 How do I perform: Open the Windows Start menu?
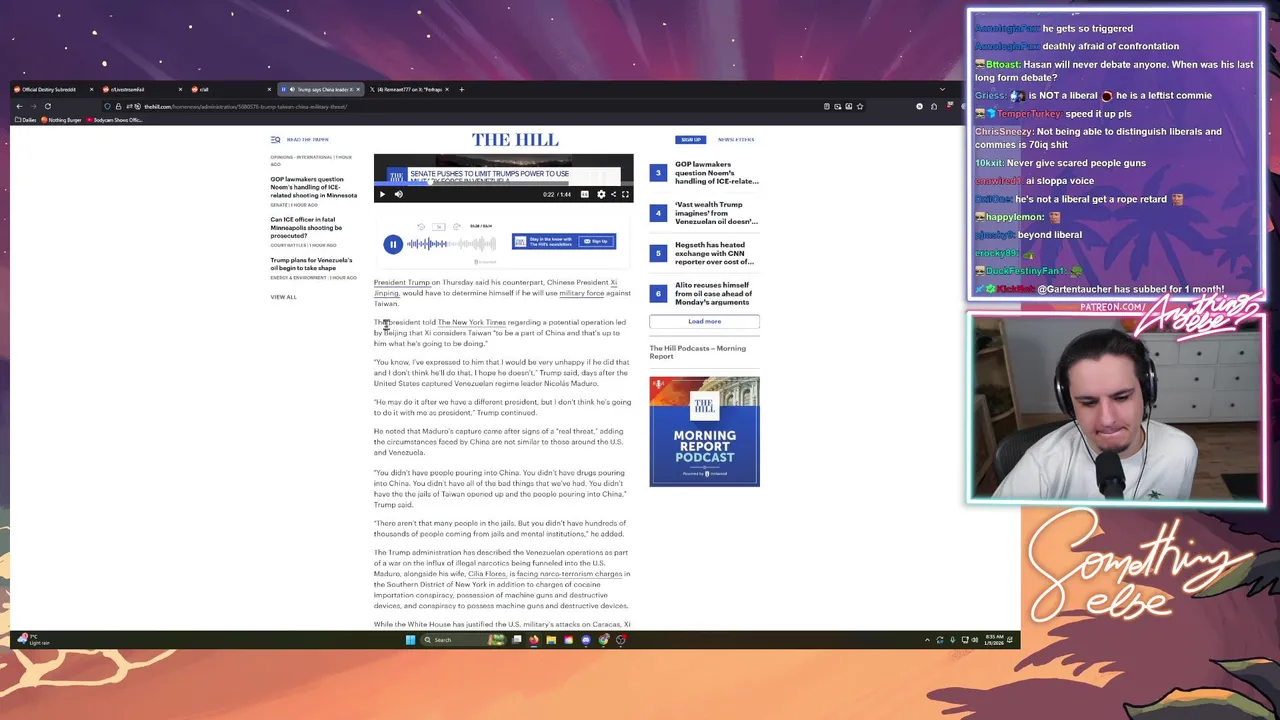410,640
